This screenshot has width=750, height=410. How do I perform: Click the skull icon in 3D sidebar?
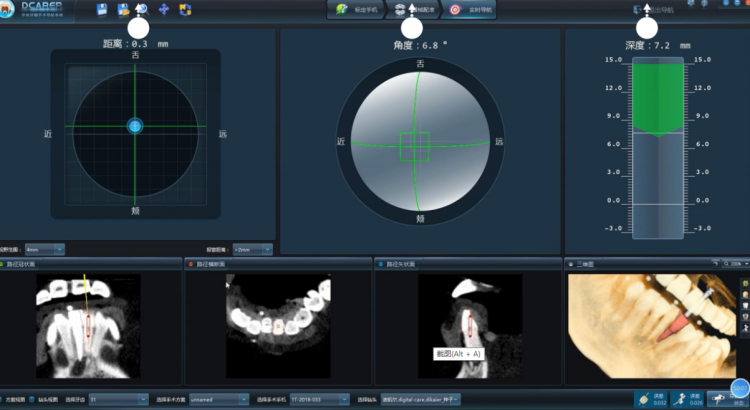(x=745, y=295)
